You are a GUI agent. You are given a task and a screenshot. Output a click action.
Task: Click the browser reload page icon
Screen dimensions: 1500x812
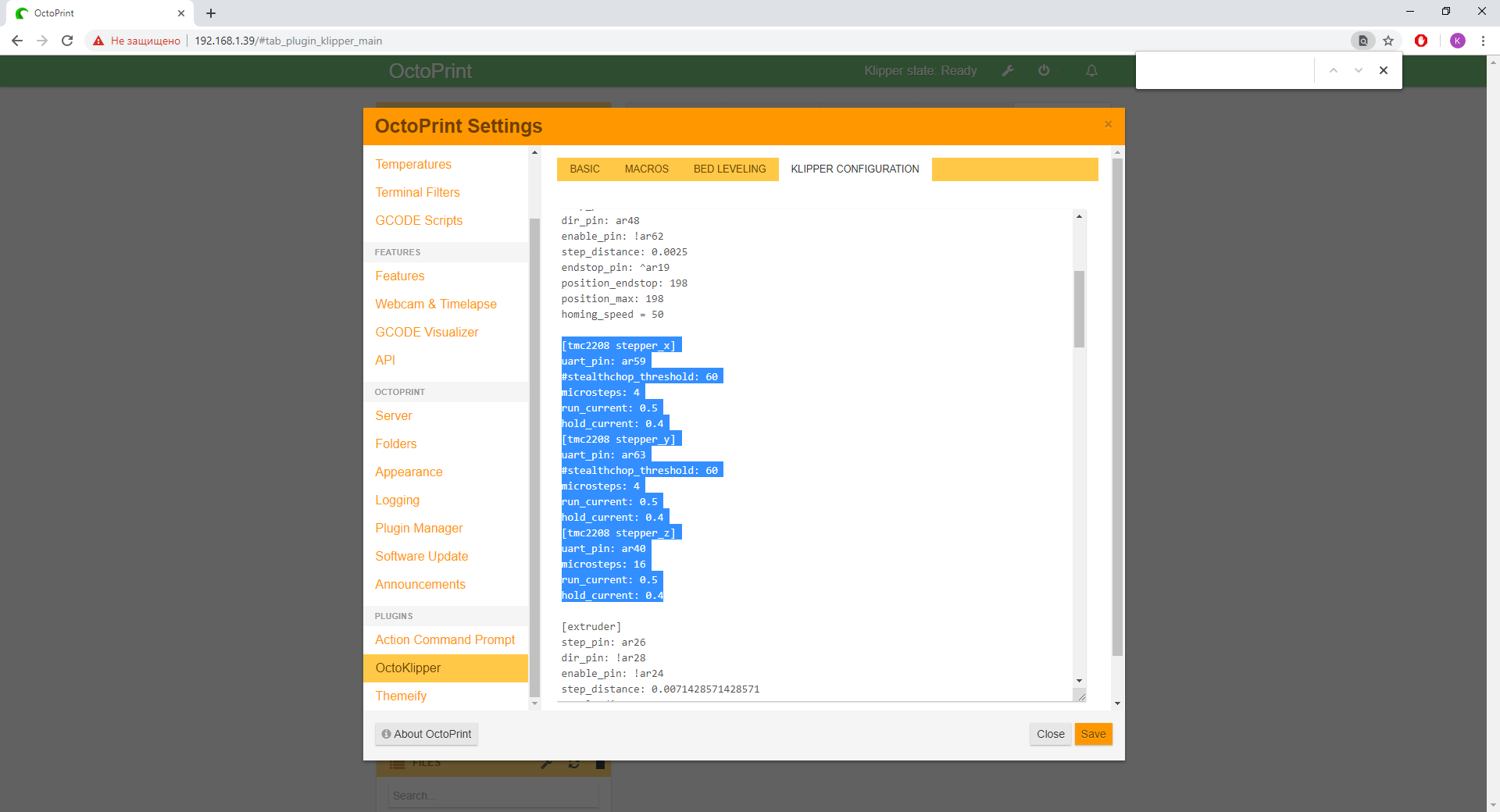(67, 41)
